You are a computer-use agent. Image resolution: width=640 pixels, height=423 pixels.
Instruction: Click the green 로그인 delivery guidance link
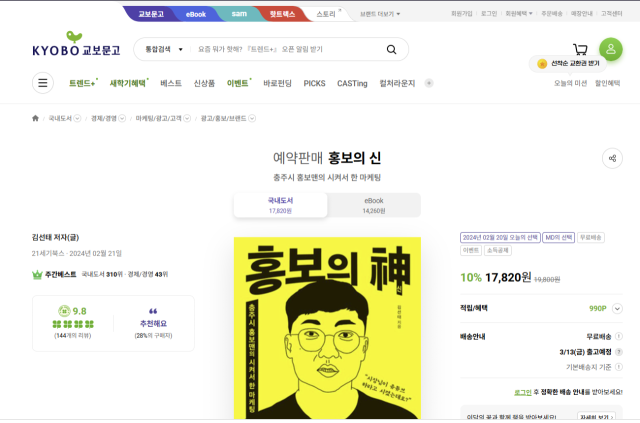(x=522, y=392)
